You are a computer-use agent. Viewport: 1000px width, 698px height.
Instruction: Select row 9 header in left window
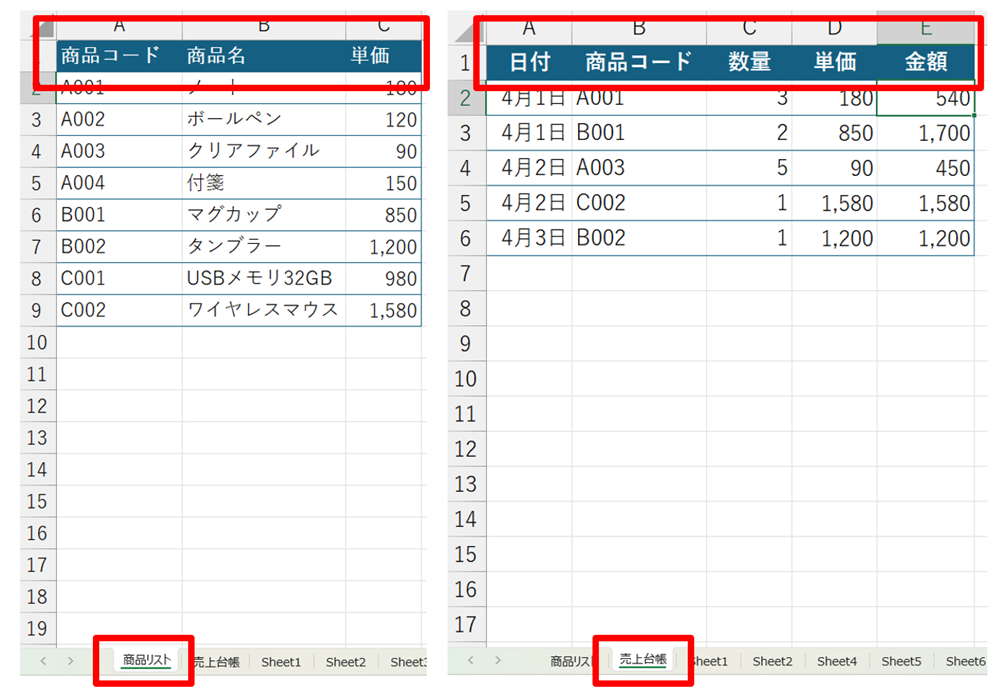(37, 311)
